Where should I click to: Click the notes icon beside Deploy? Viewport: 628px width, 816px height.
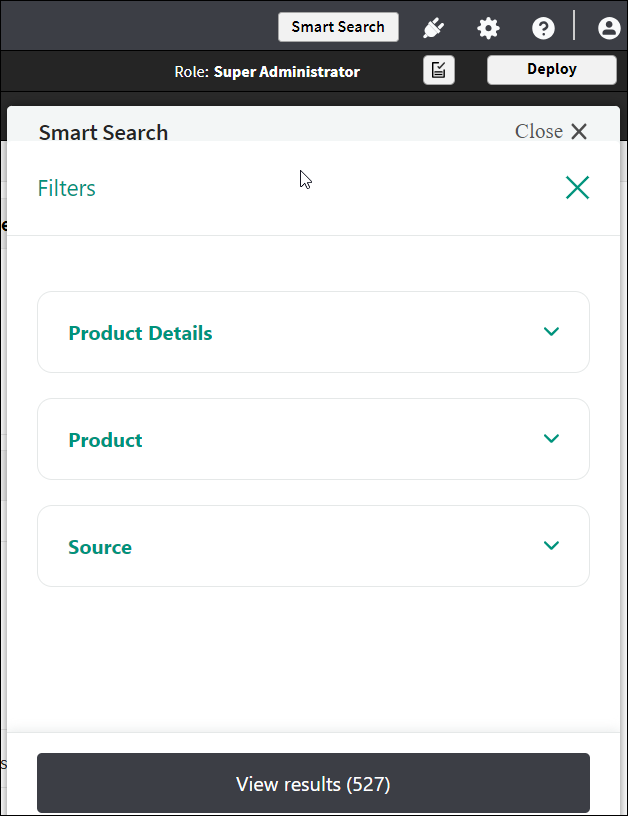[438, 70]
